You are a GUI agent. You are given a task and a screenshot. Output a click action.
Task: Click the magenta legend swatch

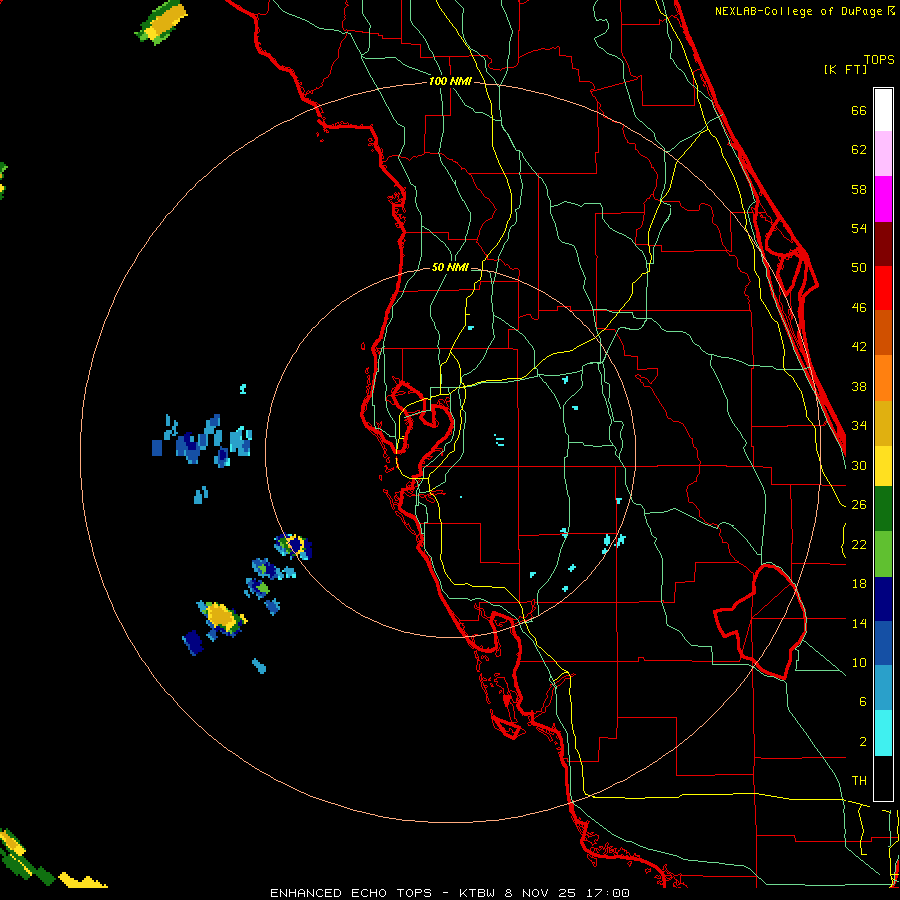tap(883, 199)
